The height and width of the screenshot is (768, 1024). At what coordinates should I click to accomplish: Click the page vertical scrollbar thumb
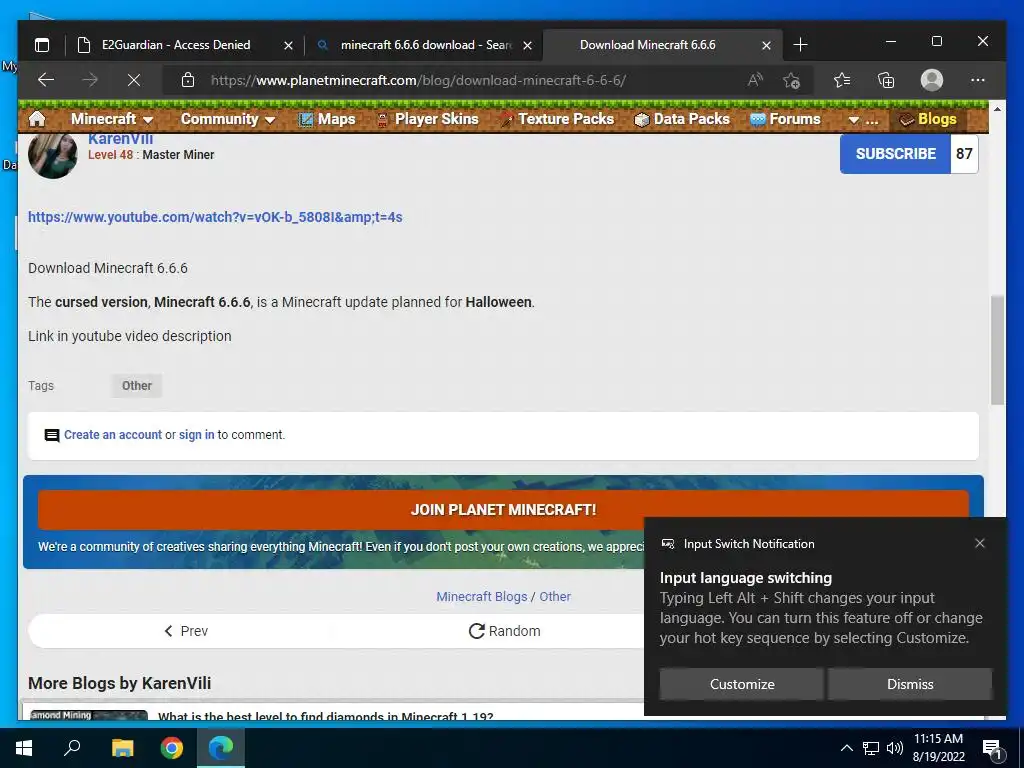tap(997, 350)
